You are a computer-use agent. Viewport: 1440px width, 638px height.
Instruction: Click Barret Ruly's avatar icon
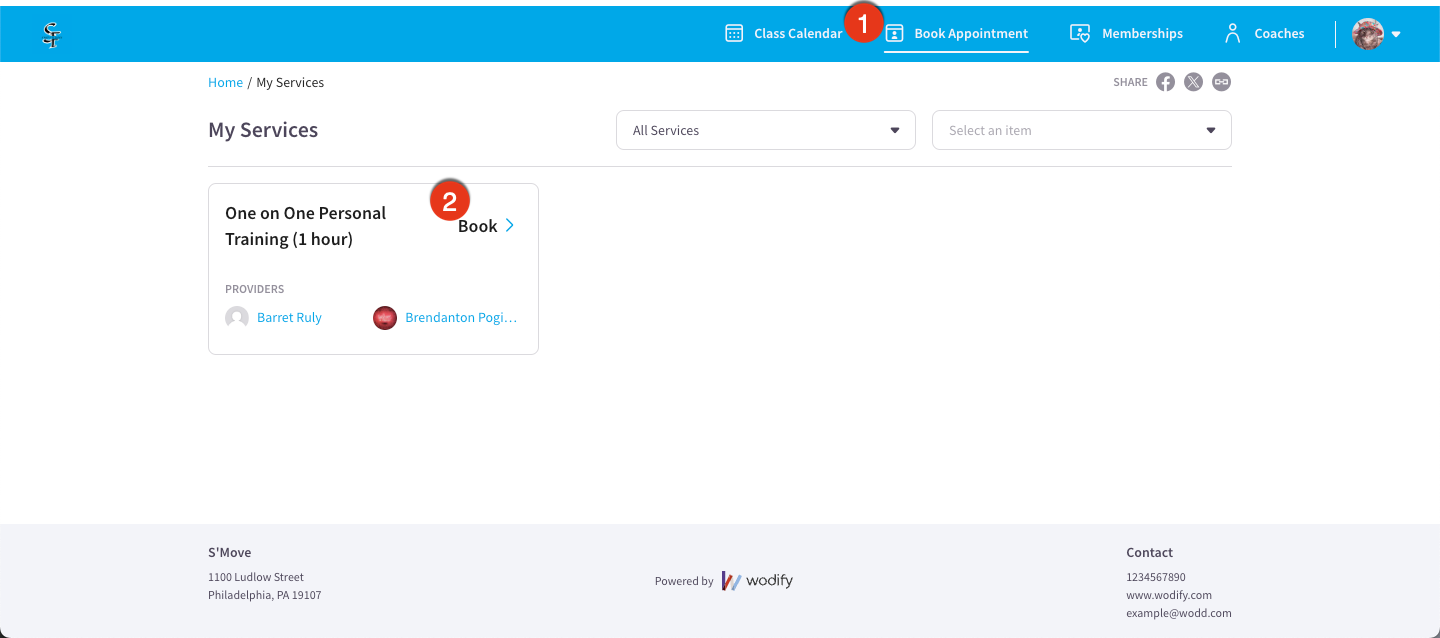coord(237,318)
